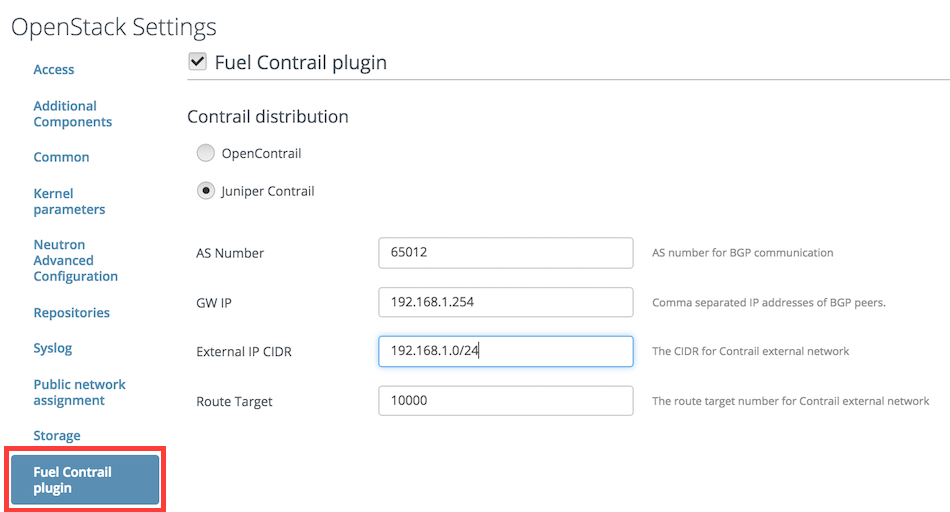Open the Additional Components section
This screenshot has width=950, height=512.
tap(73, 114)
